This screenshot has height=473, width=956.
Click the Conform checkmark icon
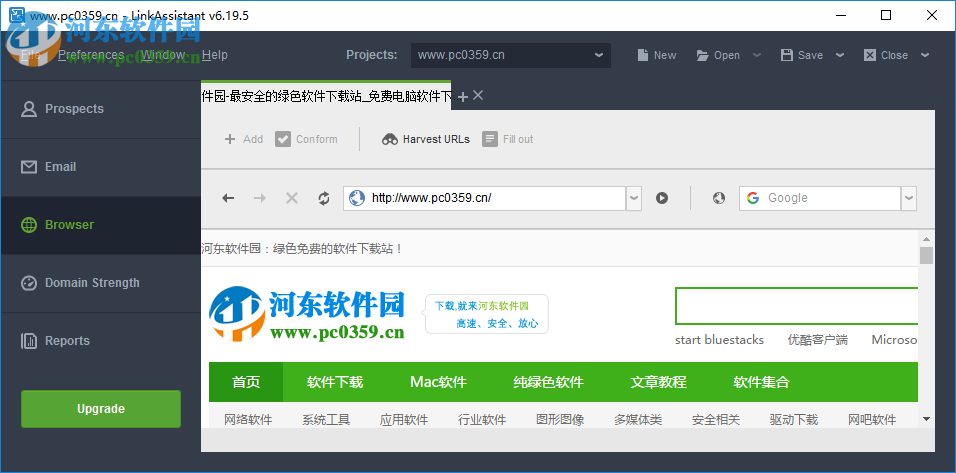(x=282, y=139)
